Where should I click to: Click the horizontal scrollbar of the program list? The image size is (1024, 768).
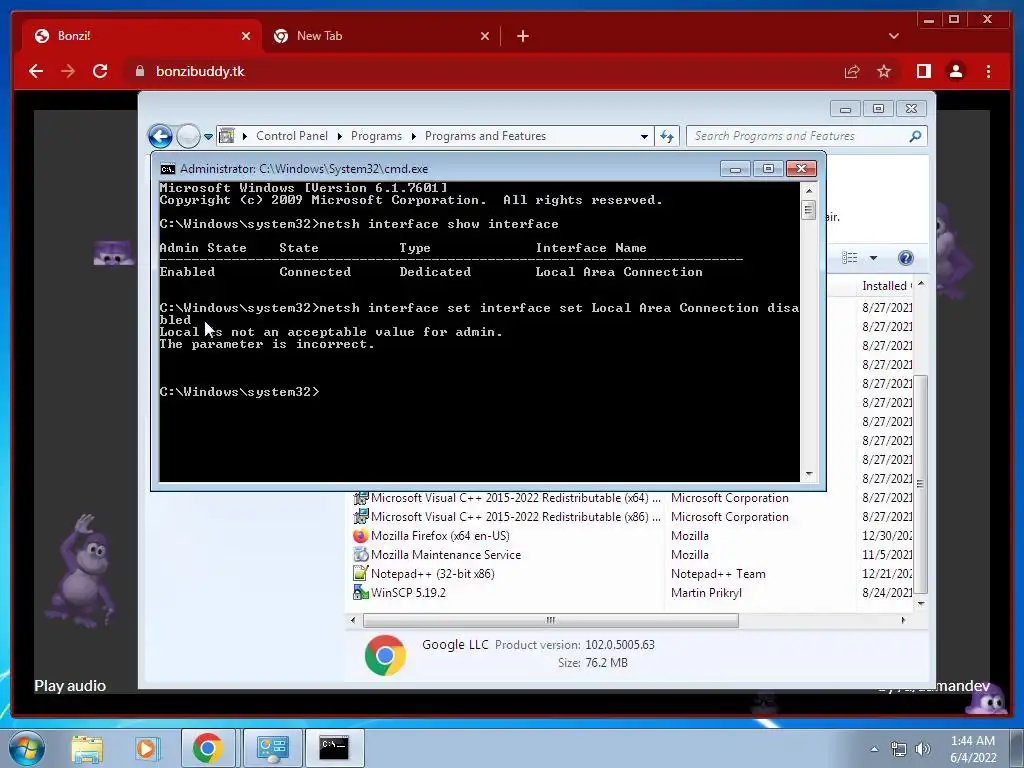point(550,620)
